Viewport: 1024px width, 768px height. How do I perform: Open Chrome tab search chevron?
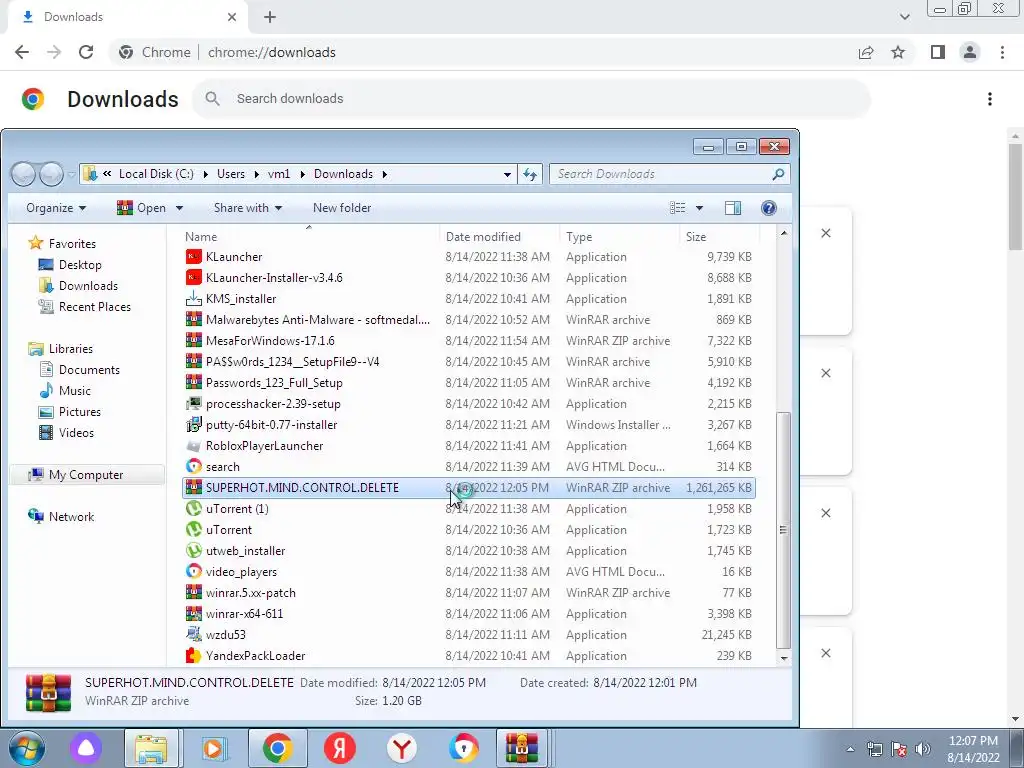[904, 17]
